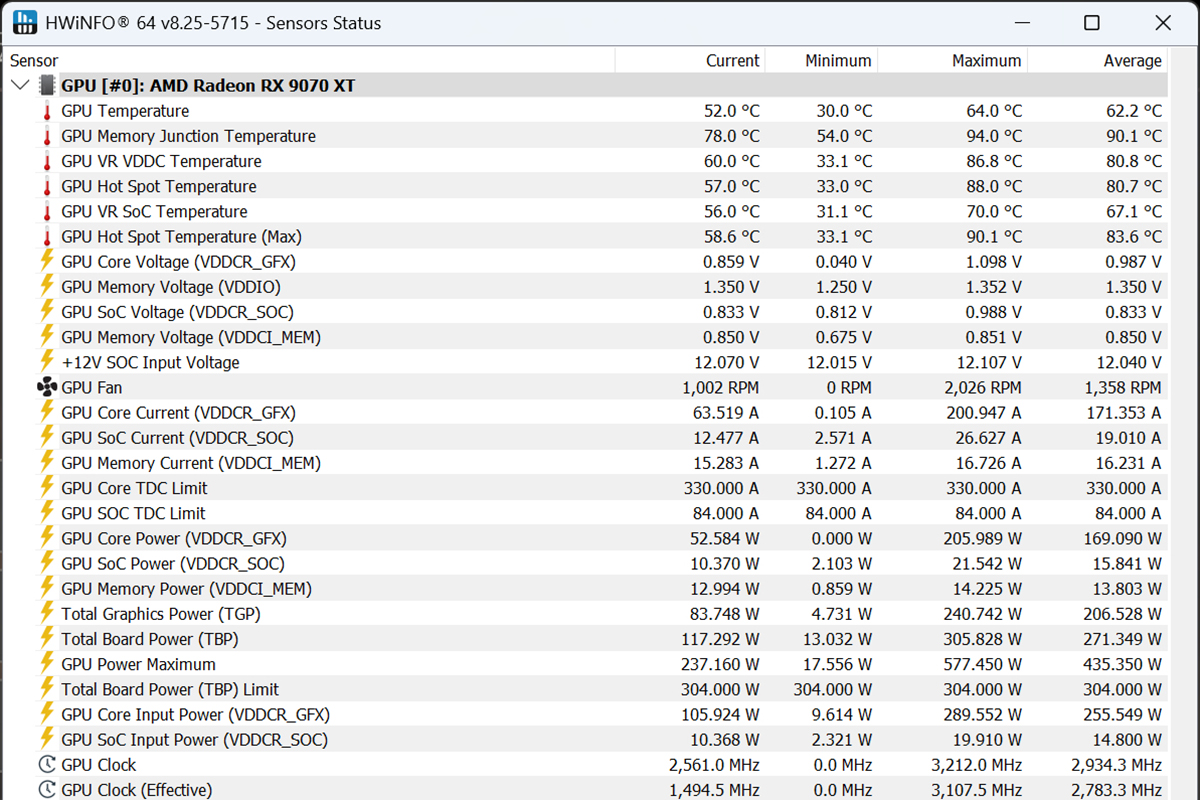This screenshot has height=800, width=1200.
Task: Click the Minimum column header
Action: [x=838, y=61]
